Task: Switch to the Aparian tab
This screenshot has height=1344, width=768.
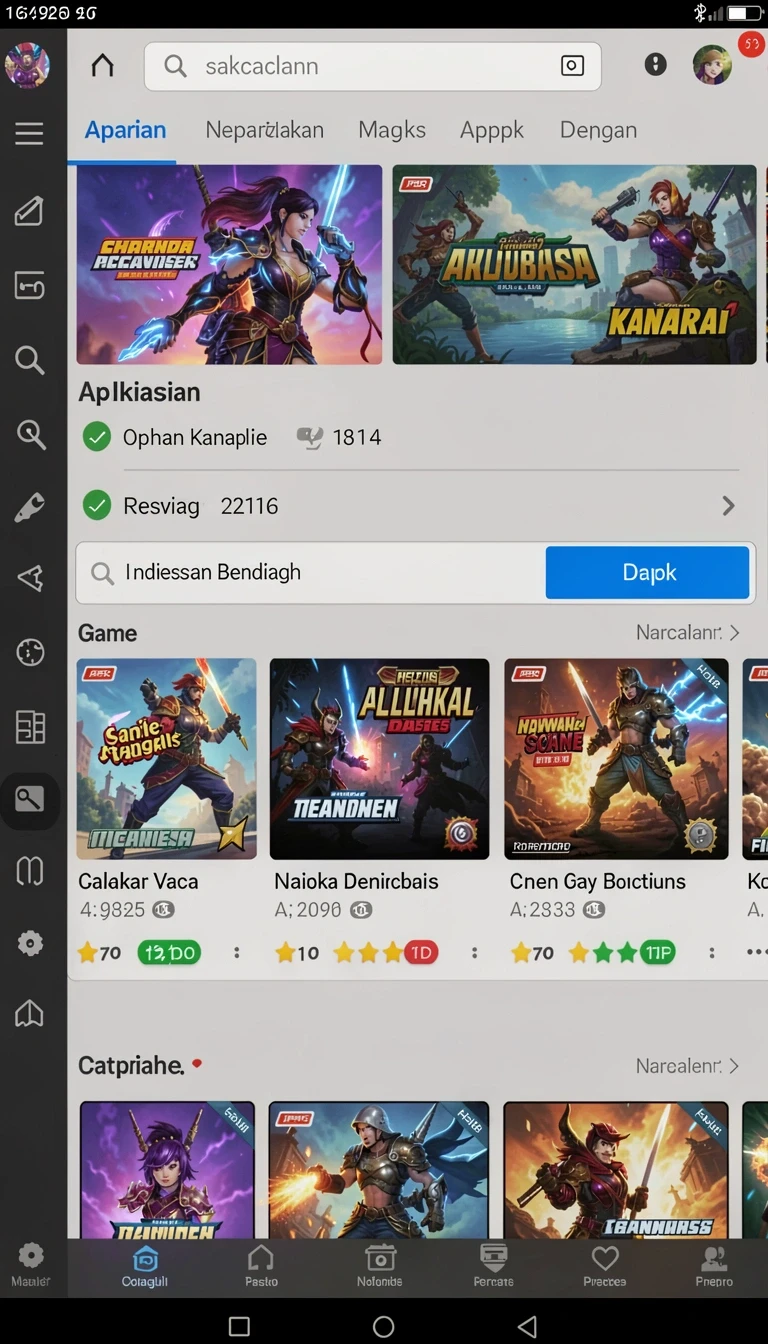Action: tap(126, 130)
